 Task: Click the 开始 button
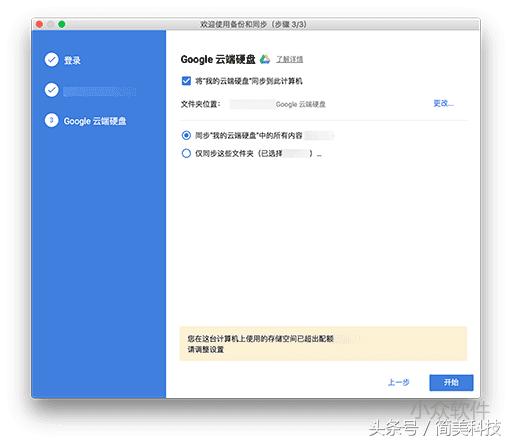tap(451, 382)
